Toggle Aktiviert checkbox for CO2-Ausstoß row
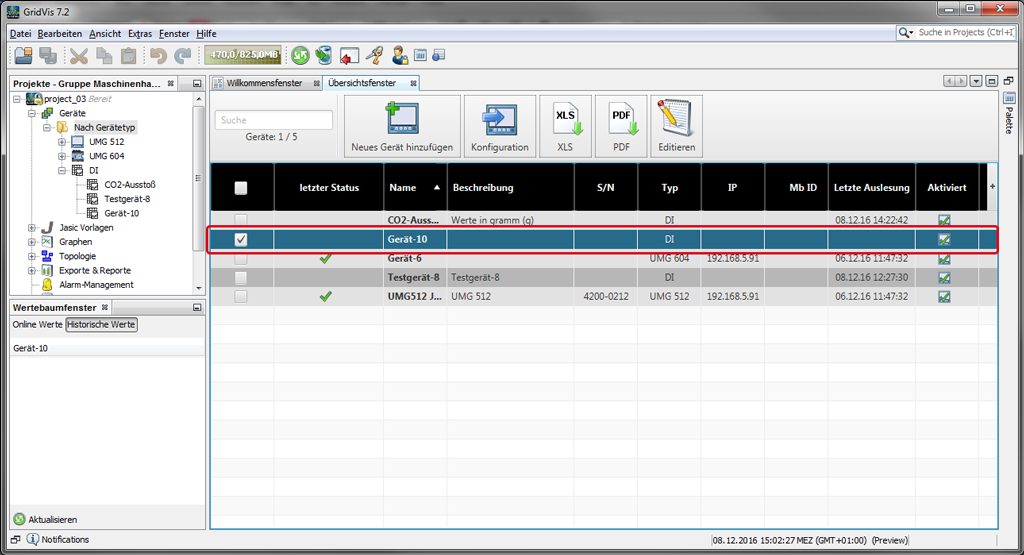The width and height of the screenshot is (1024, 555). (944, 220)
